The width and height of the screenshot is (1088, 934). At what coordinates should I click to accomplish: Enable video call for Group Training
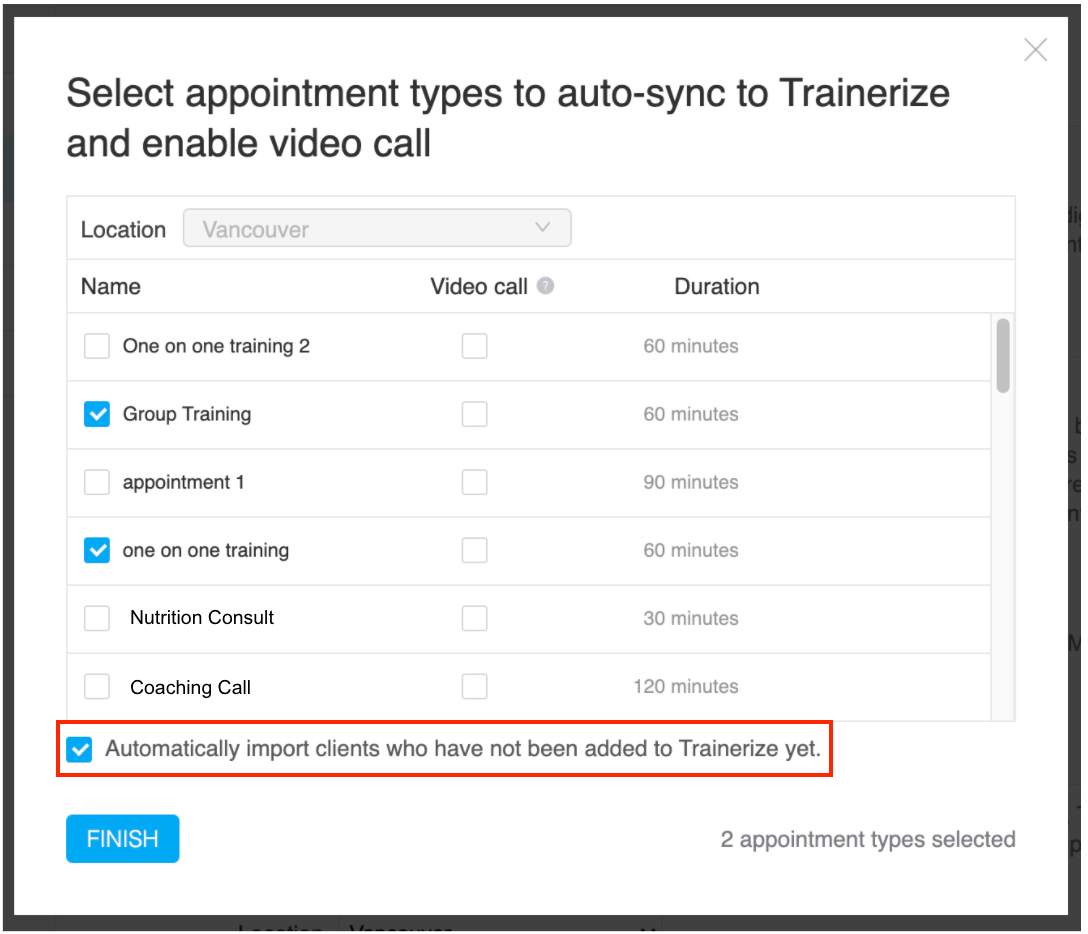coord(475,414)
